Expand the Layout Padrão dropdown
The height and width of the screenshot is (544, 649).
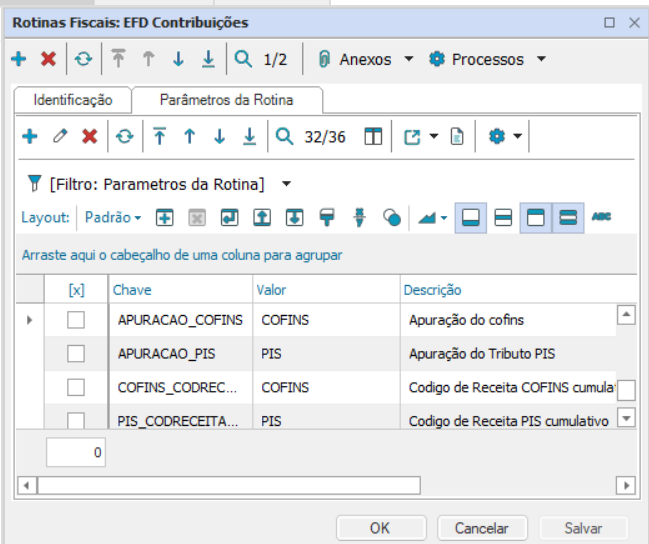point(112,217)
